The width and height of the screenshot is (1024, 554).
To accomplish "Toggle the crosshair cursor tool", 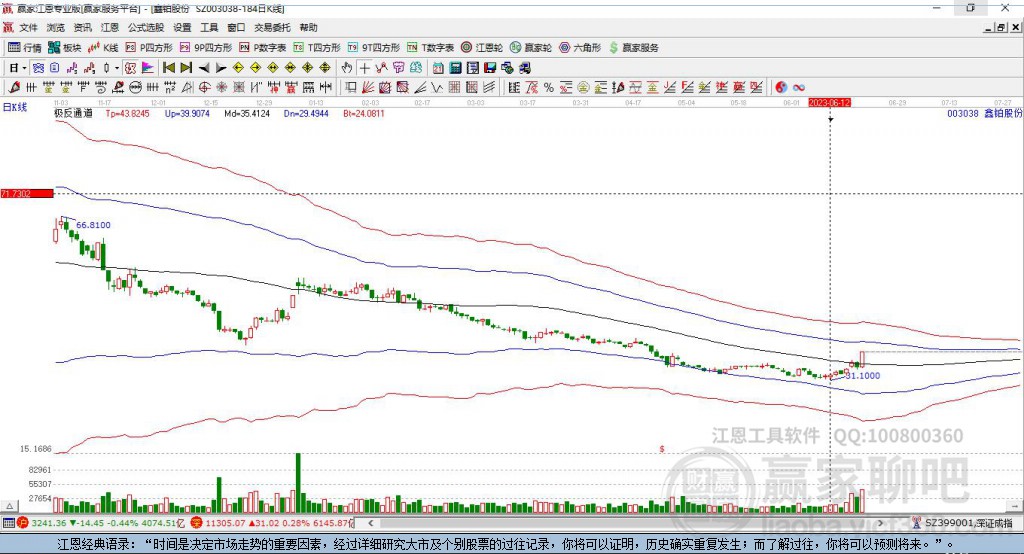I will click(364, 68).
